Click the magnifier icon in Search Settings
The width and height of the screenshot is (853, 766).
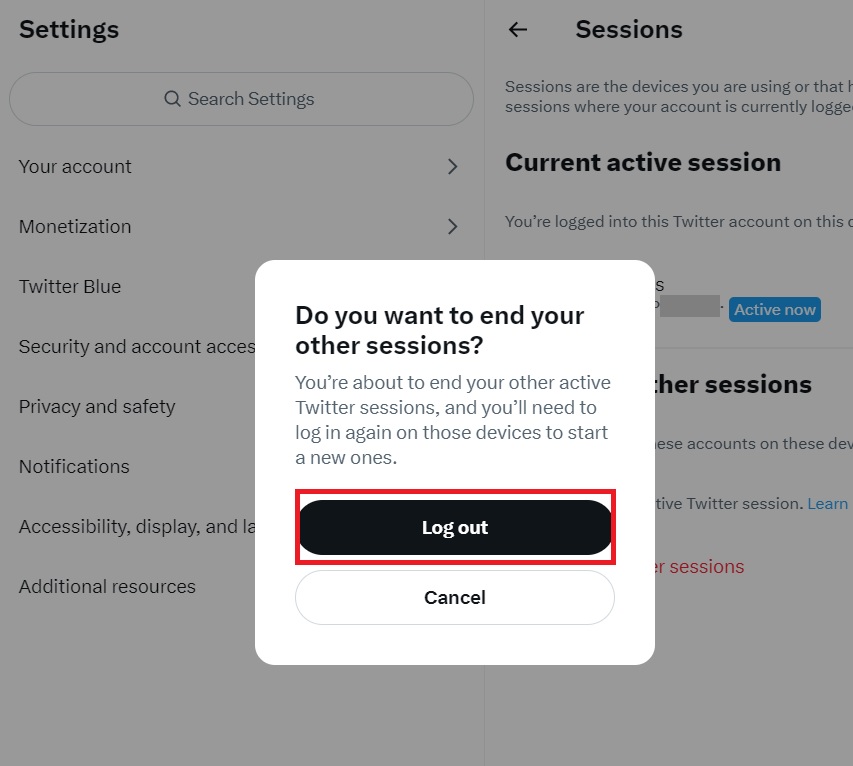pyautogui.click(x=172, y=99)
